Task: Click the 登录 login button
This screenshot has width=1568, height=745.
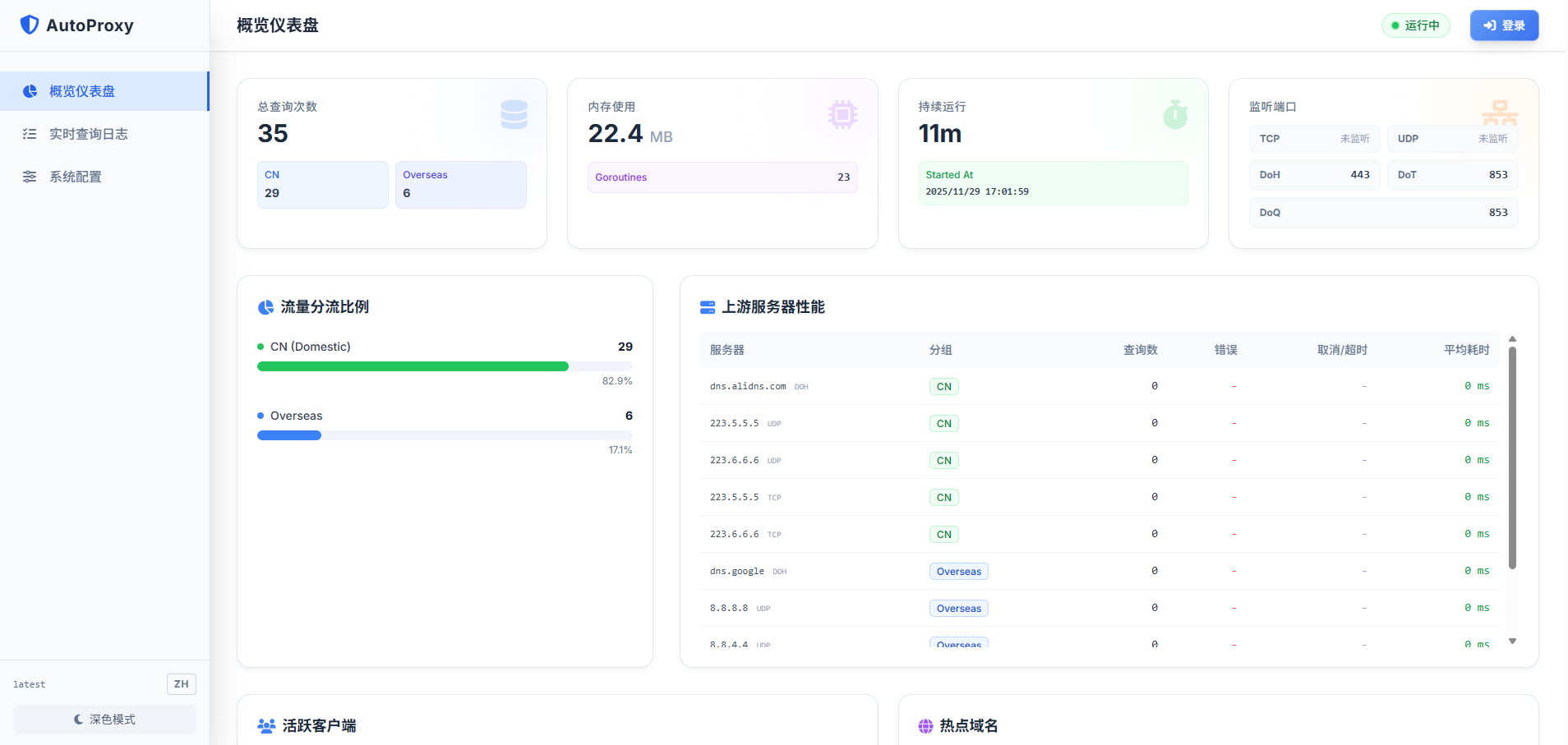Action: pos(1504,25)
